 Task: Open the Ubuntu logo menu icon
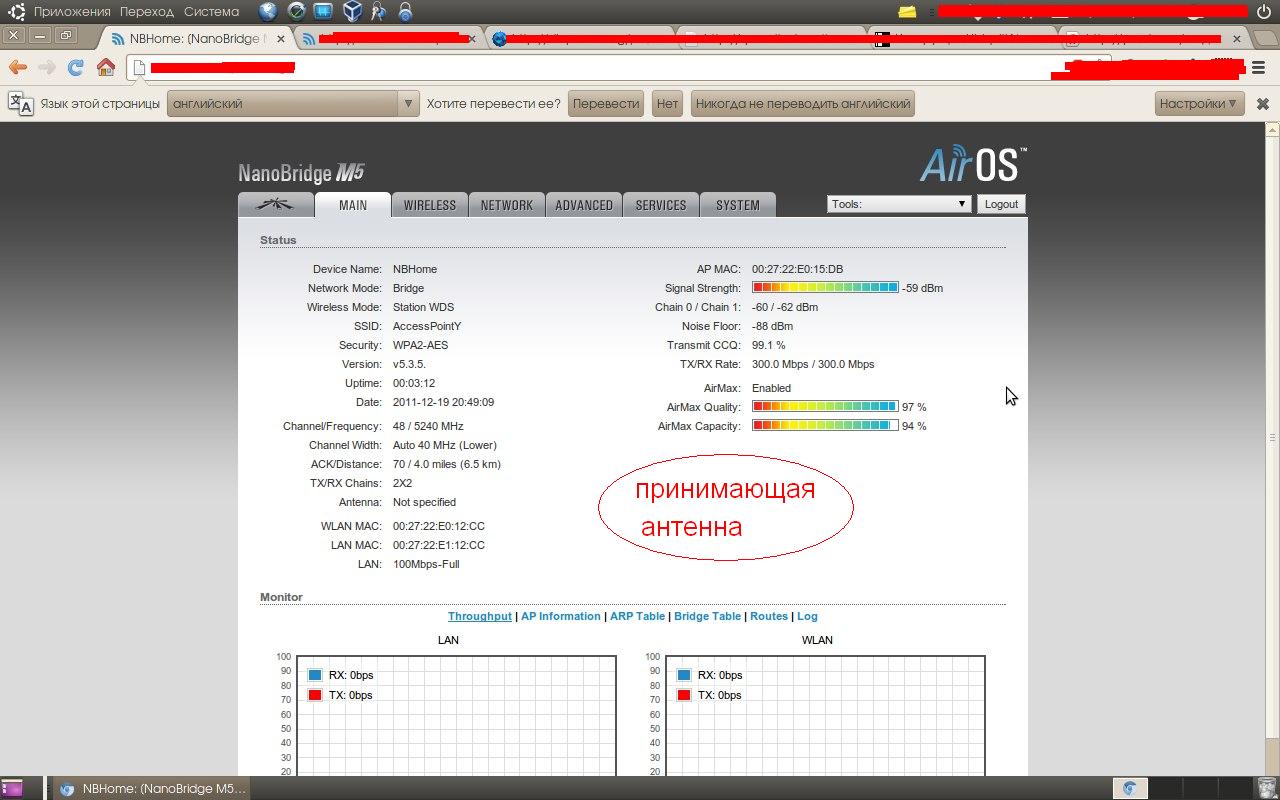[x=16, y=12]
